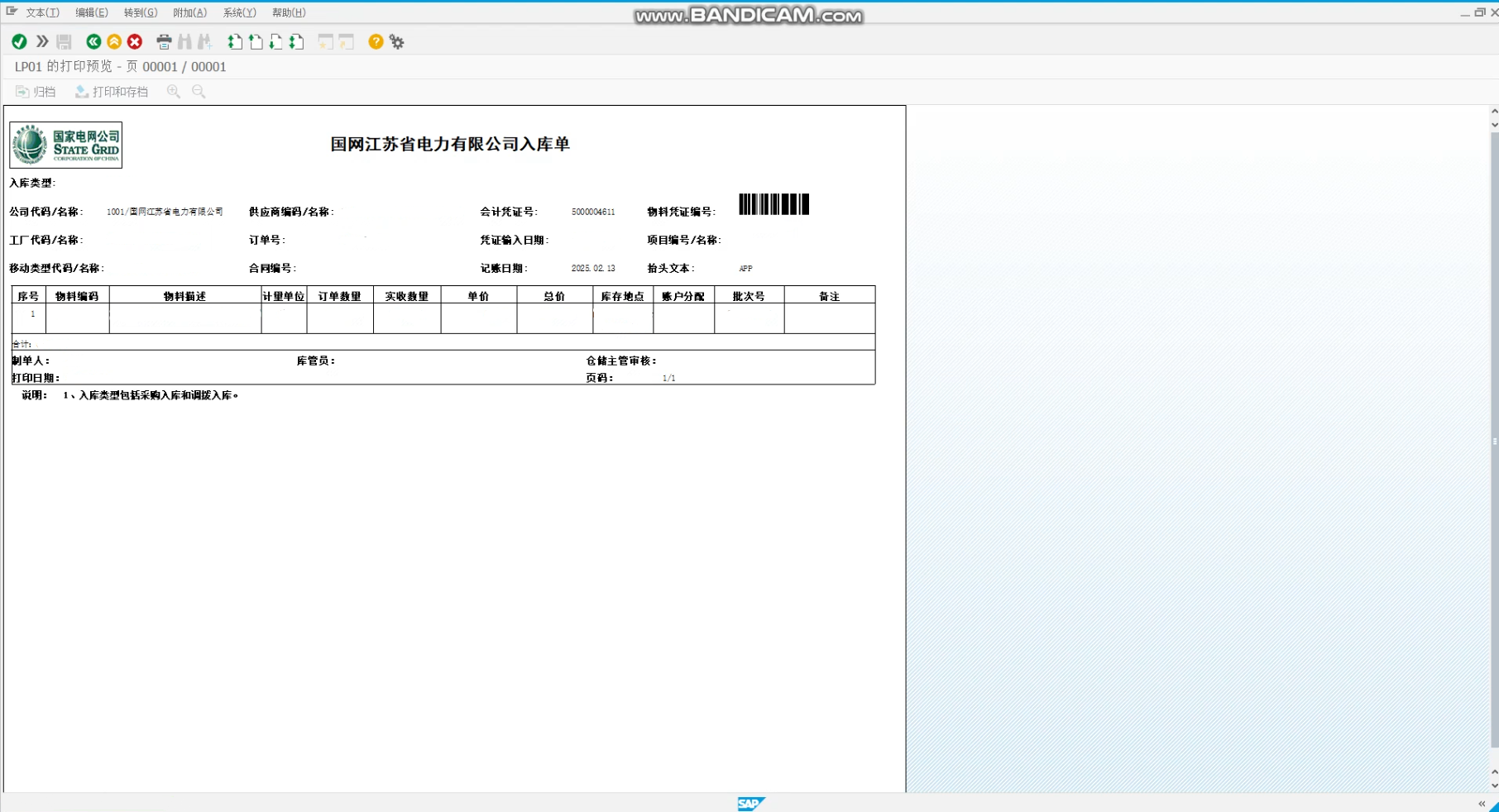Open the 系统(Y) menu
Image resolution: width=1499 pixels, height=812 pixels.
239,12
